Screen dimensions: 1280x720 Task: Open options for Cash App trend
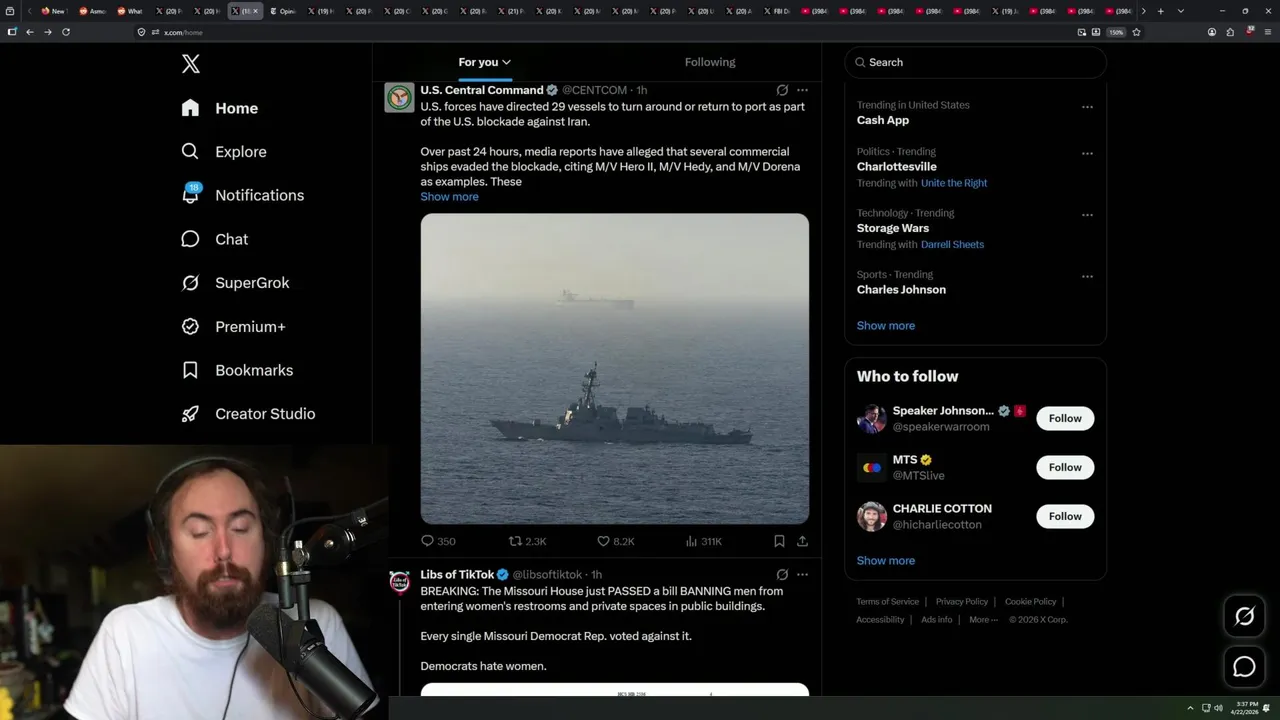point(1087,107)
